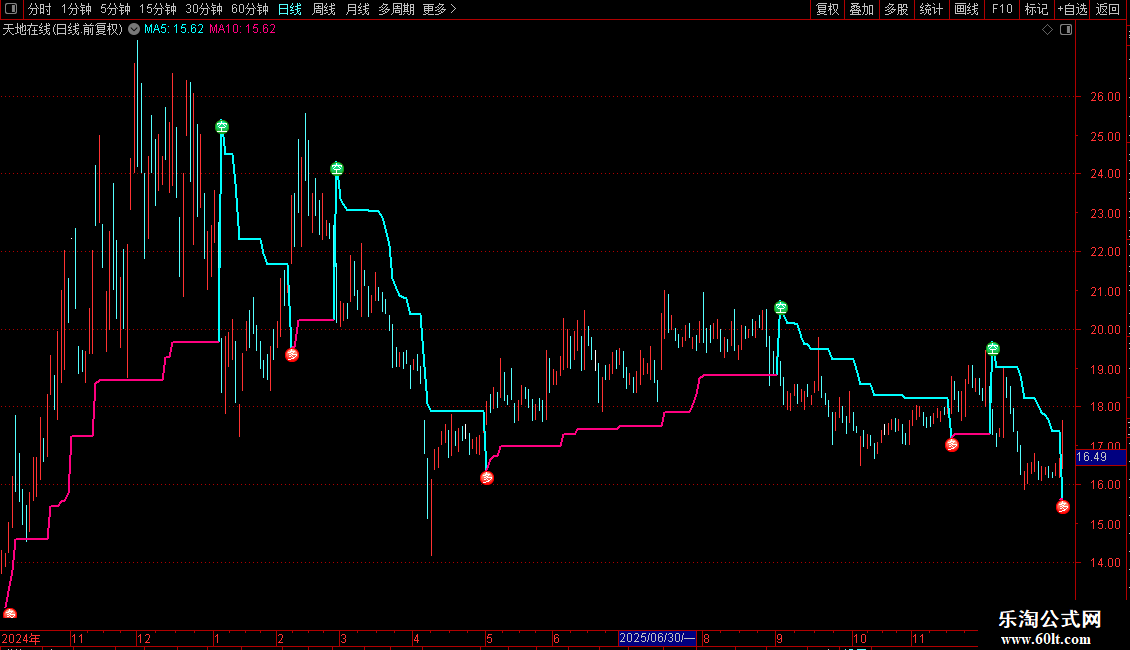Click the red 多 signal at bottom-left corner
The image size is (1130, 650).
9,614
